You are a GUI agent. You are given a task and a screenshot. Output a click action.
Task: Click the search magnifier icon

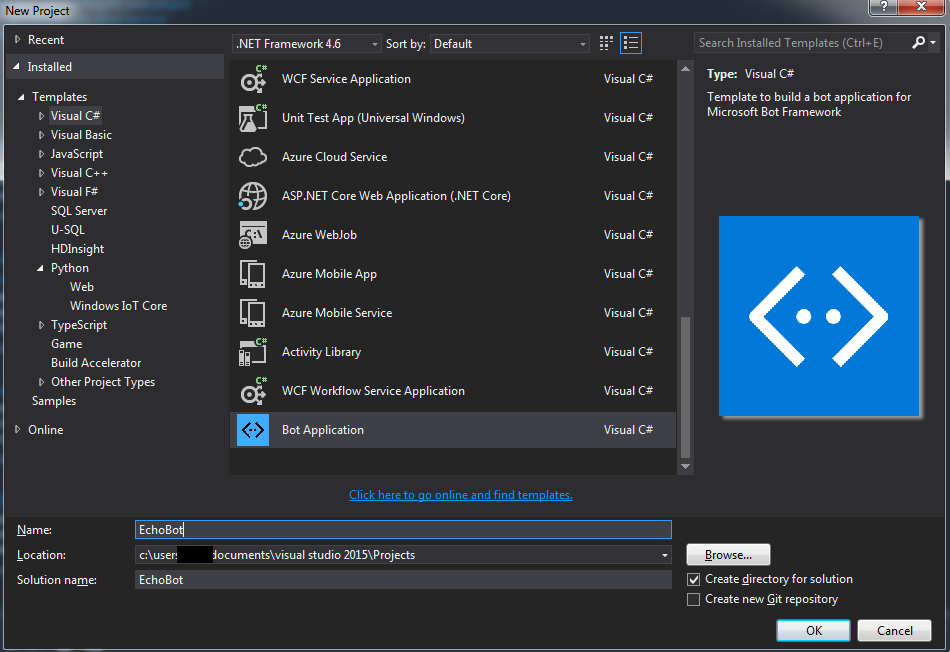tap(918, 42)
